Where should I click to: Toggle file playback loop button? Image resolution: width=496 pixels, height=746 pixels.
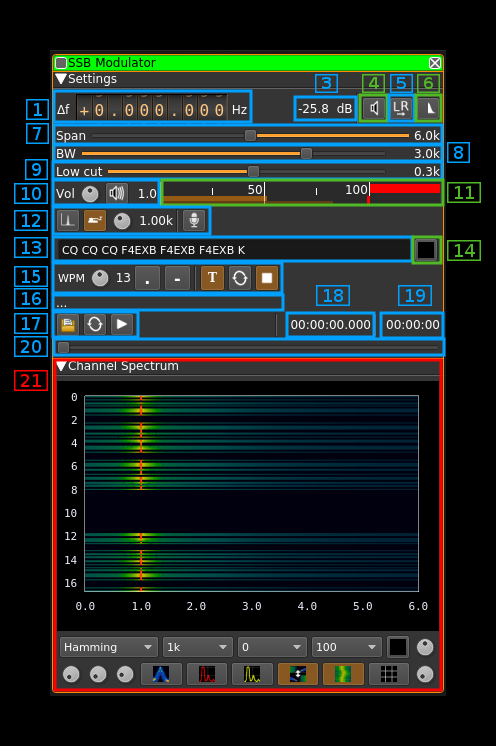95,324
